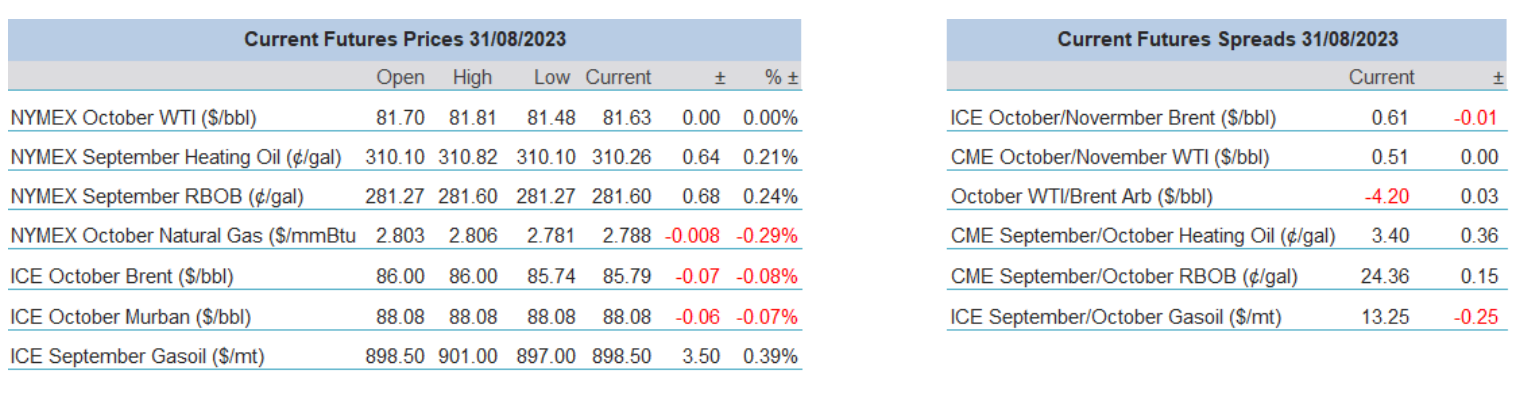This screenshot has height=405, width=1535.
Task: Click CME September/October RBOB spread label
Action: 1122,276
